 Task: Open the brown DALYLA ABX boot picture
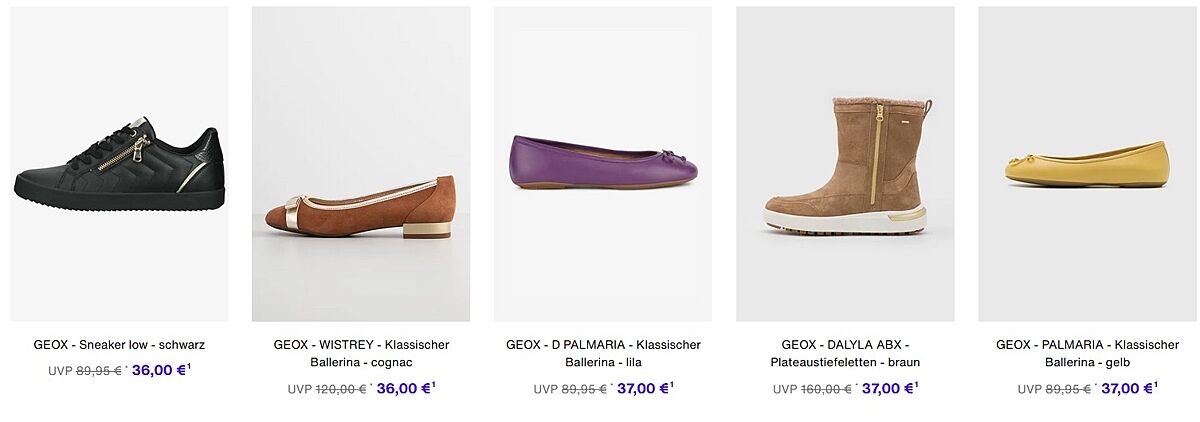pyautogui.click(x=845, y=164)
